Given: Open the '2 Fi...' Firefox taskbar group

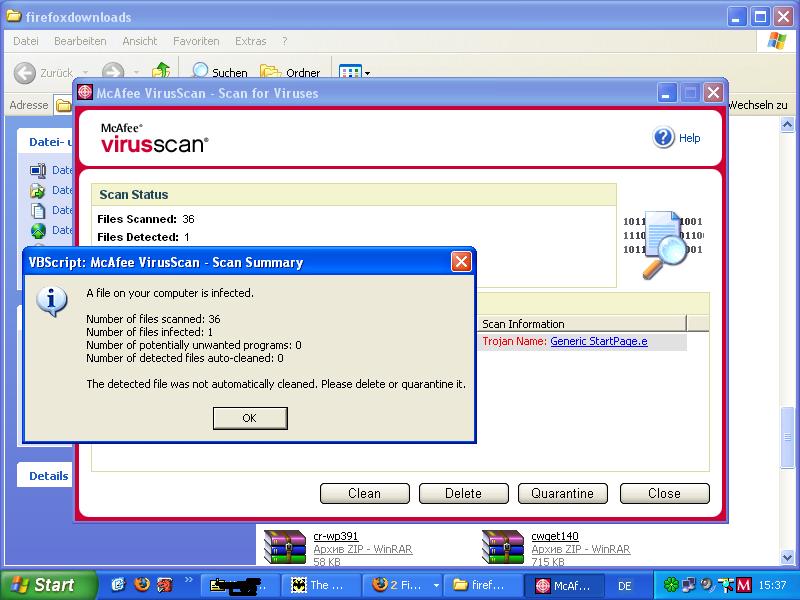Looking at the screenshot, I should point(403,585).
